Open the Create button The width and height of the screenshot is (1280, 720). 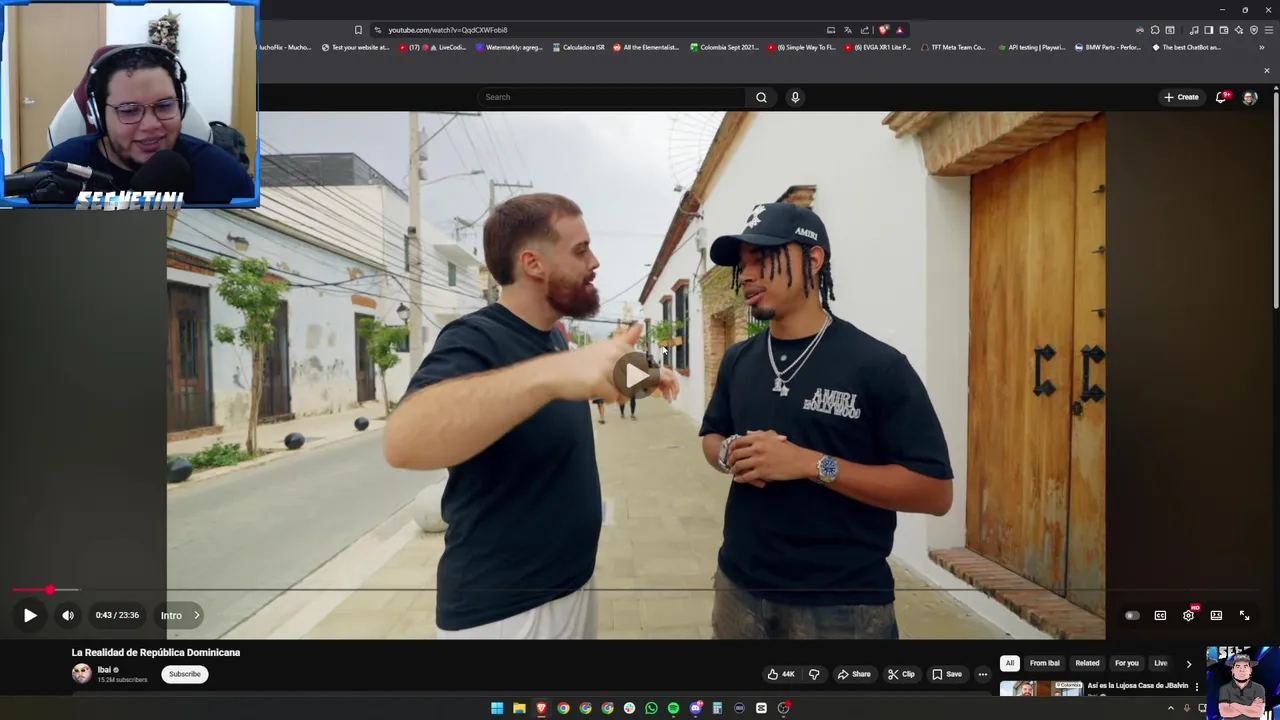pyautogui.click(x=1181, y=97)
